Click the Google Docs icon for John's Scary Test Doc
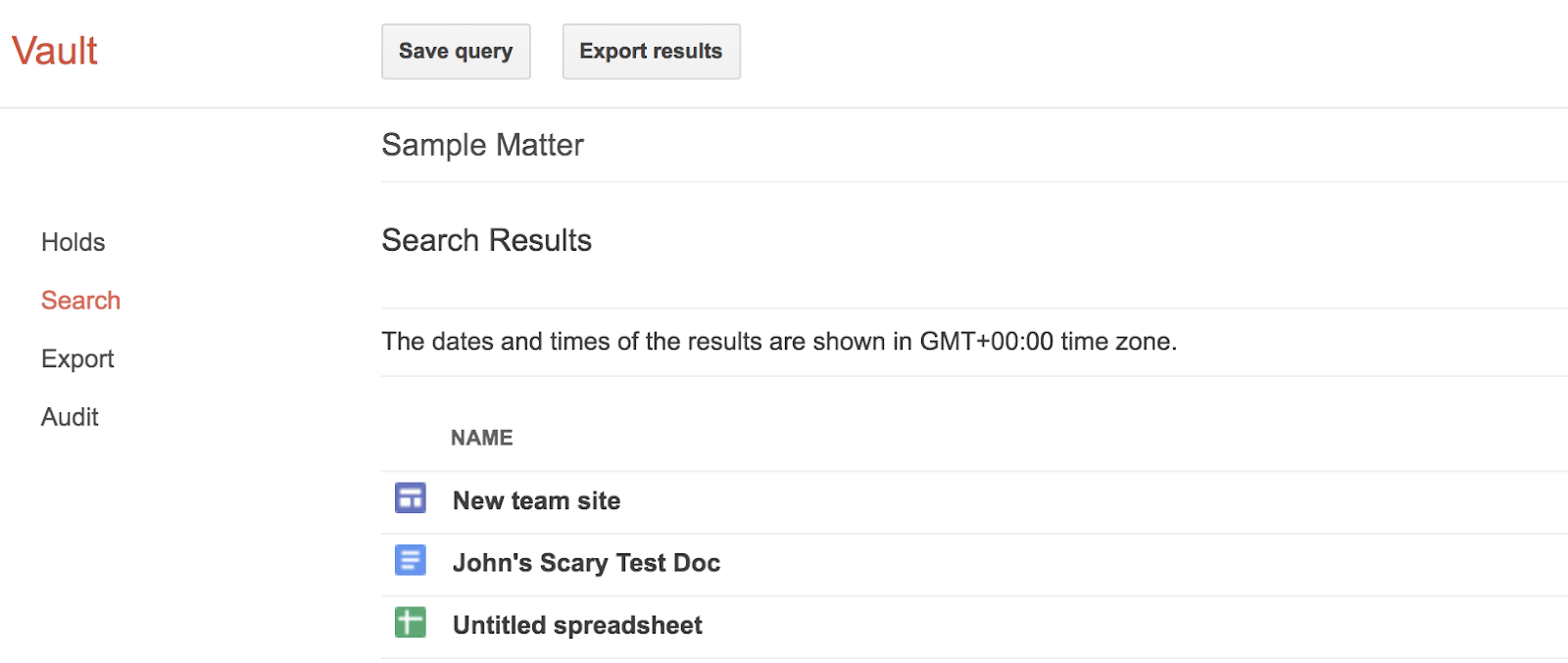Viewport: 1568px width, 663px height. pyautogui.click(x=410, y=561)
